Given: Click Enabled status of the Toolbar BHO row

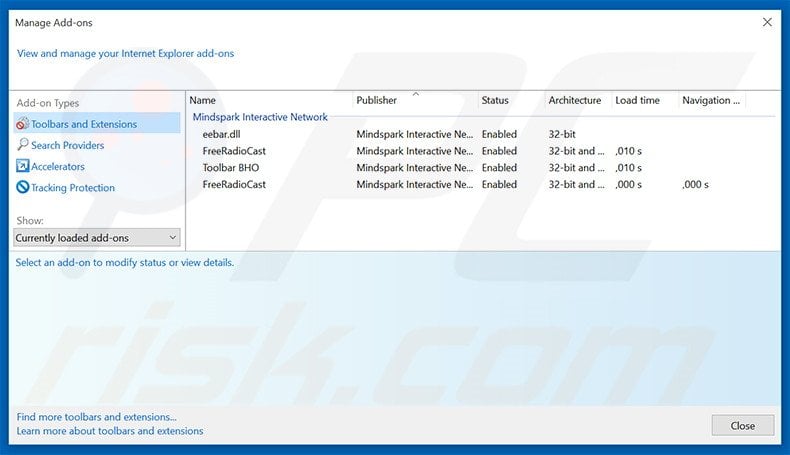Looking at the screenshot, I should [499, 167].
